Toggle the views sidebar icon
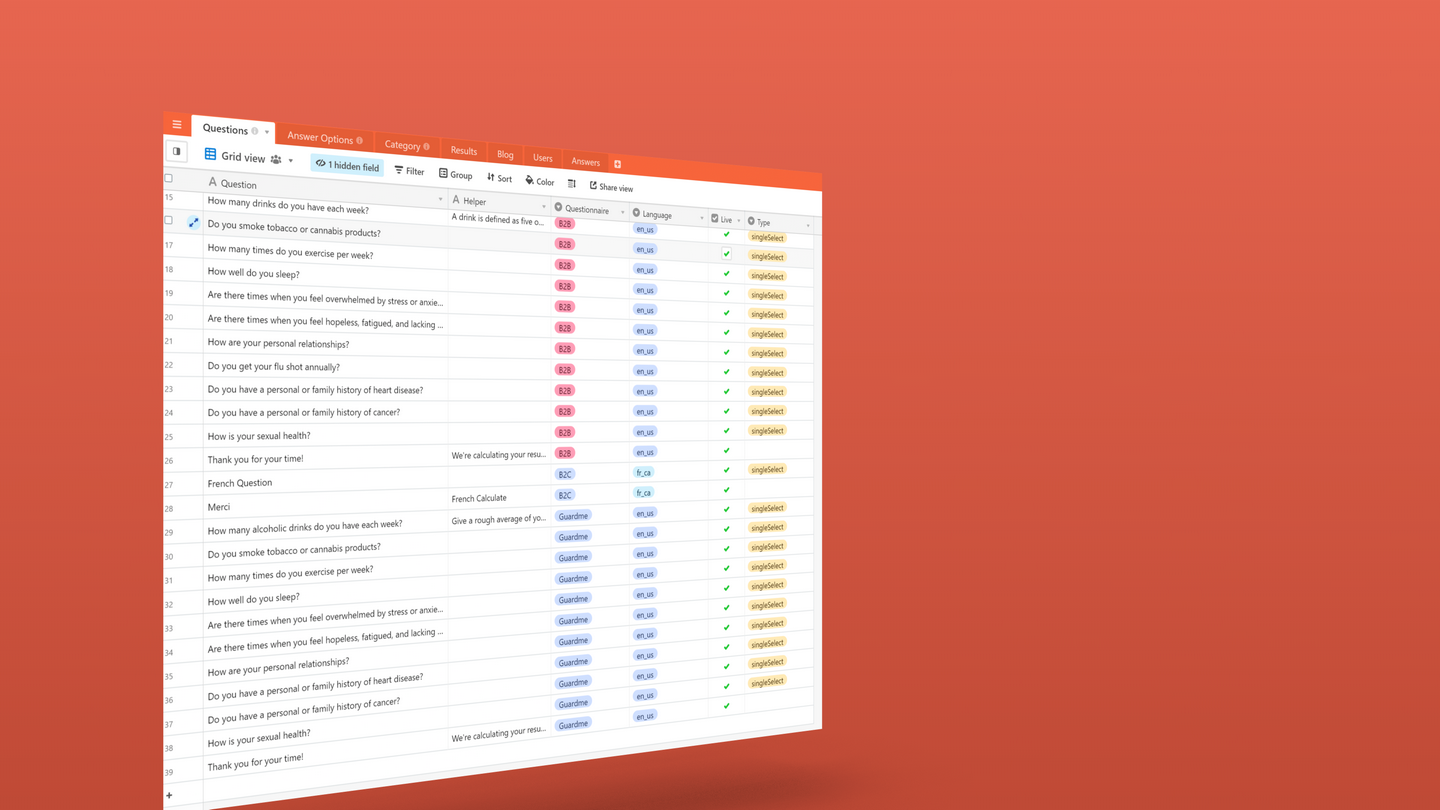The width and height of the screenshot is (1440, 810). 177,152
